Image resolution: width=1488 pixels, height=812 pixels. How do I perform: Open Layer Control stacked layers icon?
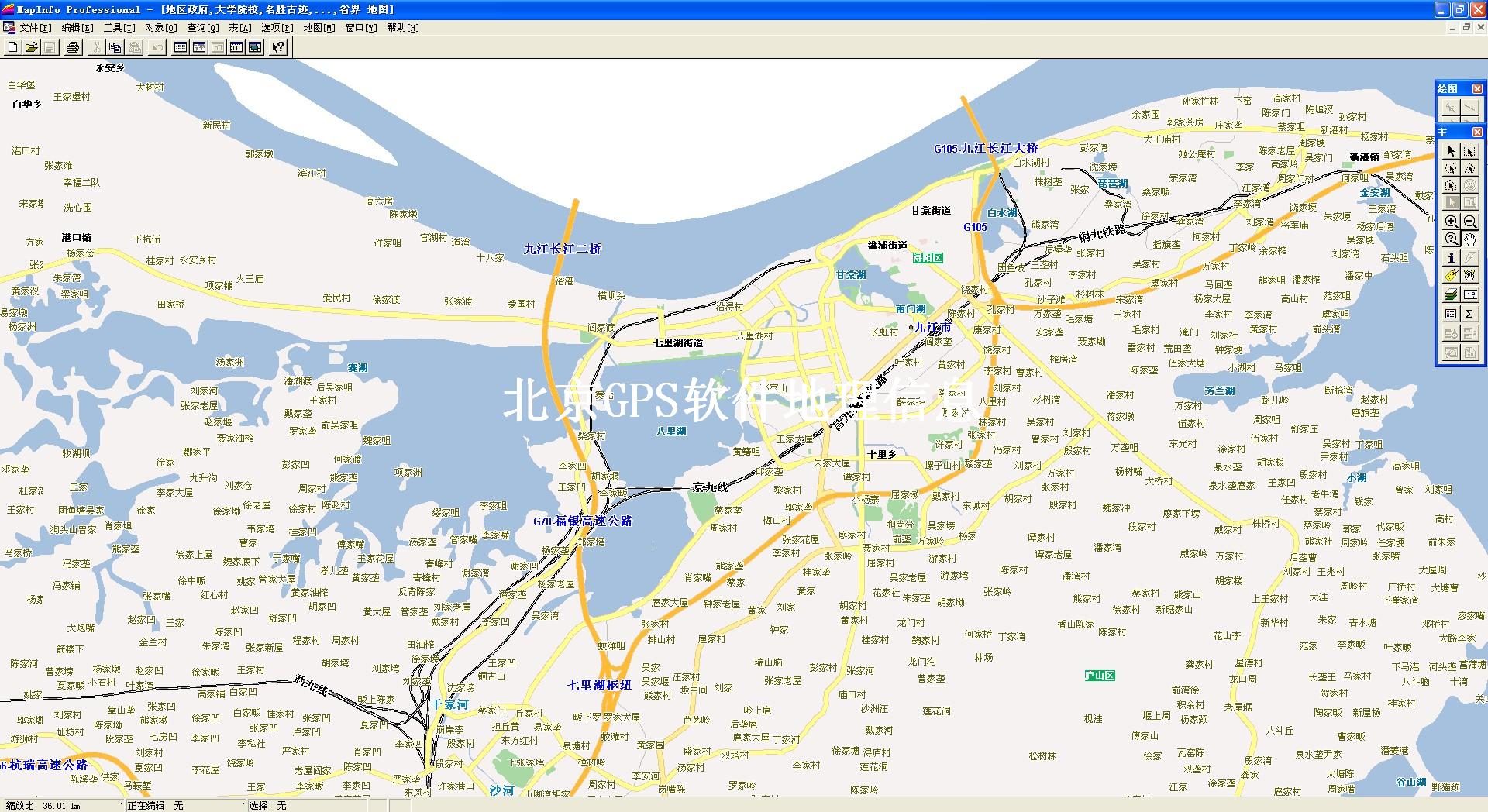pos(1452,294)
